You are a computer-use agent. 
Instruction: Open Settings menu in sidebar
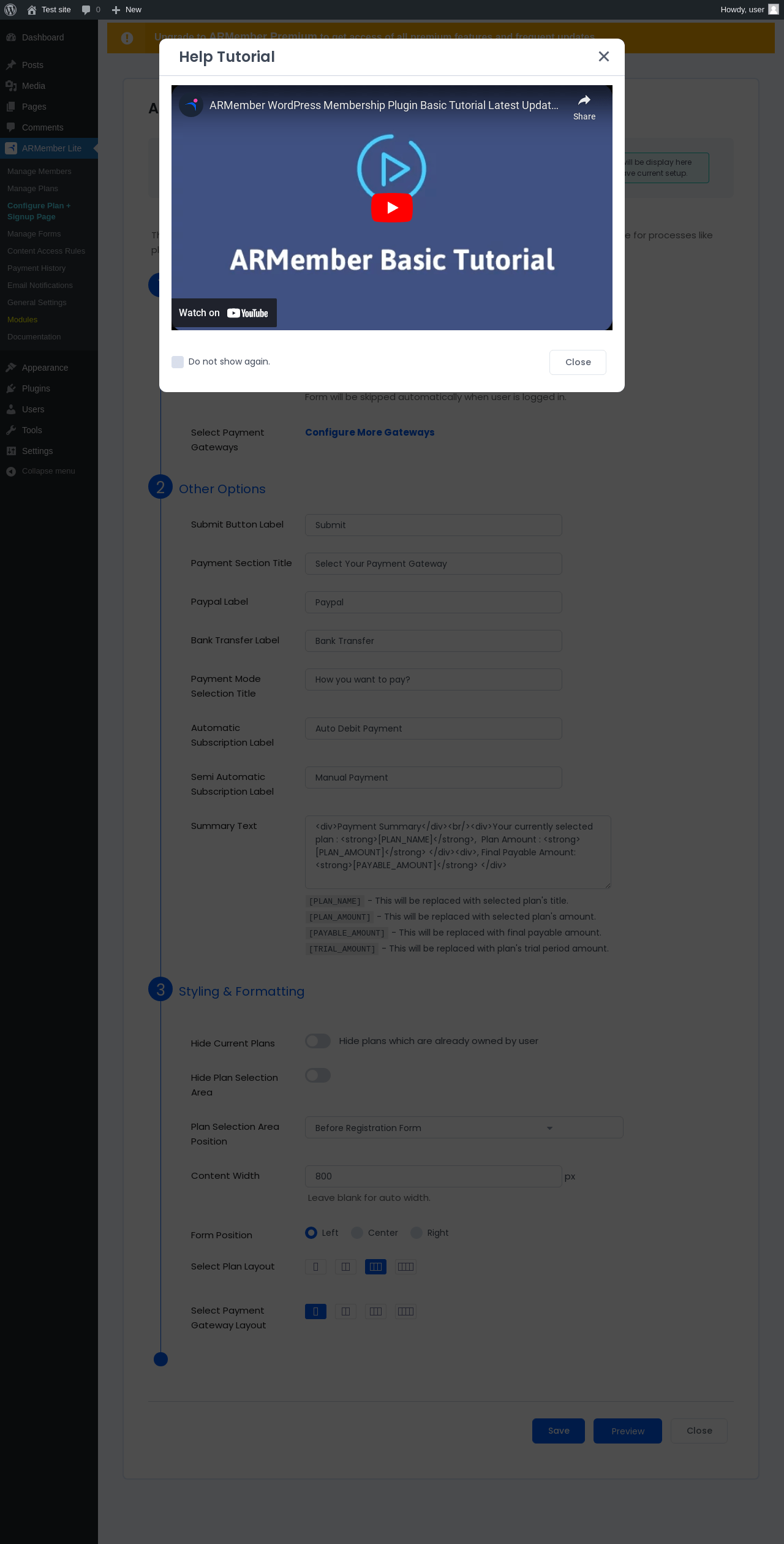coord(49,451)
